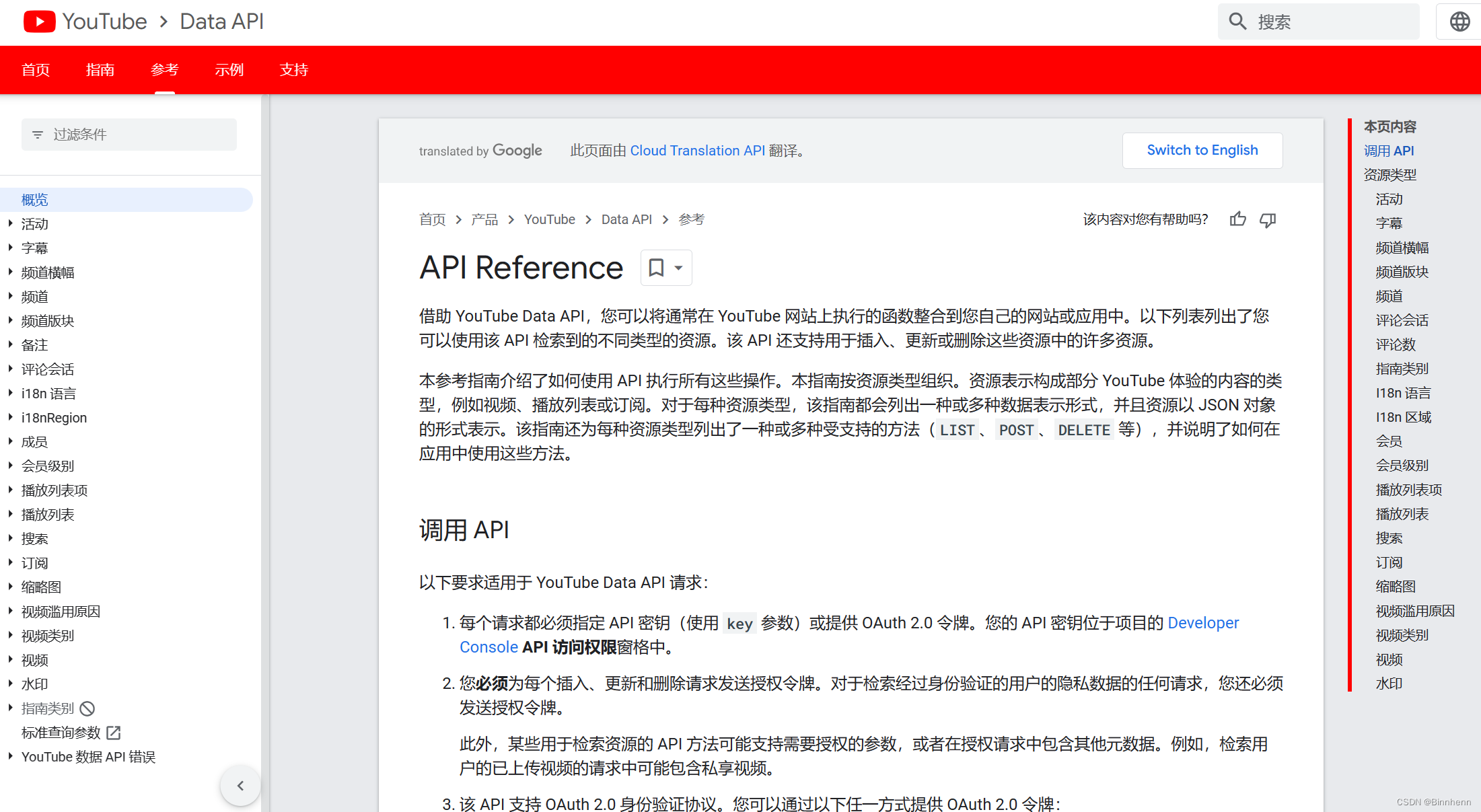This screenshot has height=812, width=1481.
Task: Open the 示例 tab in red bar
Action: [x=229, y=70]
